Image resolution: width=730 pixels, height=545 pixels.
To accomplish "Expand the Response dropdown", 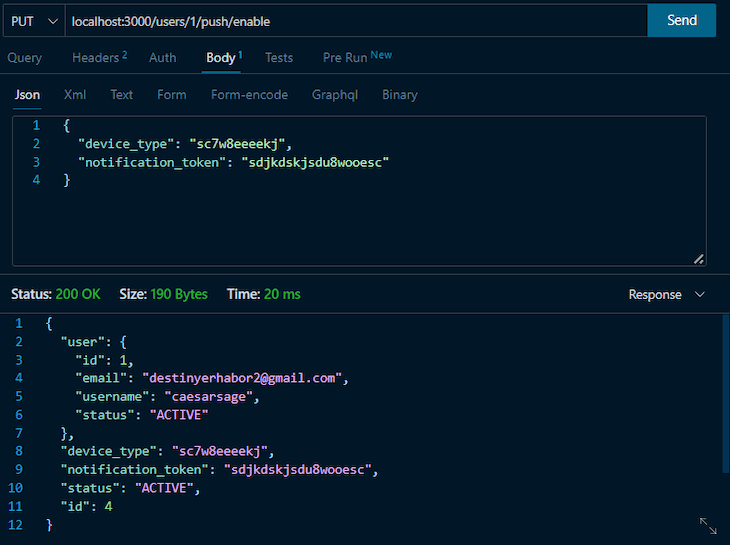I will pyautogui.click(x=666, y=295).
